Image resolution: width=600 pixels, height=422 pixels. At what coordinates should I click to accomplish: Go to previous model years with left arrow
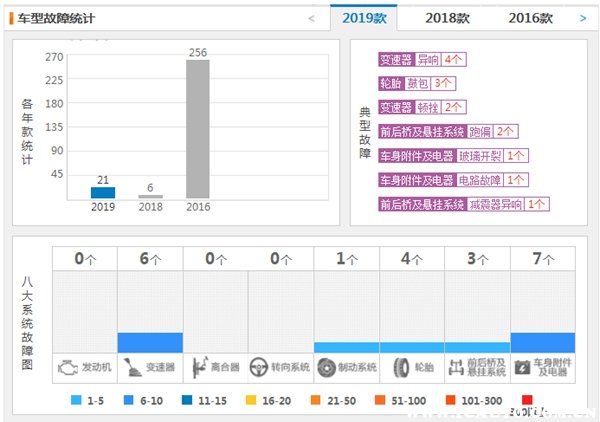coord(311,18)
